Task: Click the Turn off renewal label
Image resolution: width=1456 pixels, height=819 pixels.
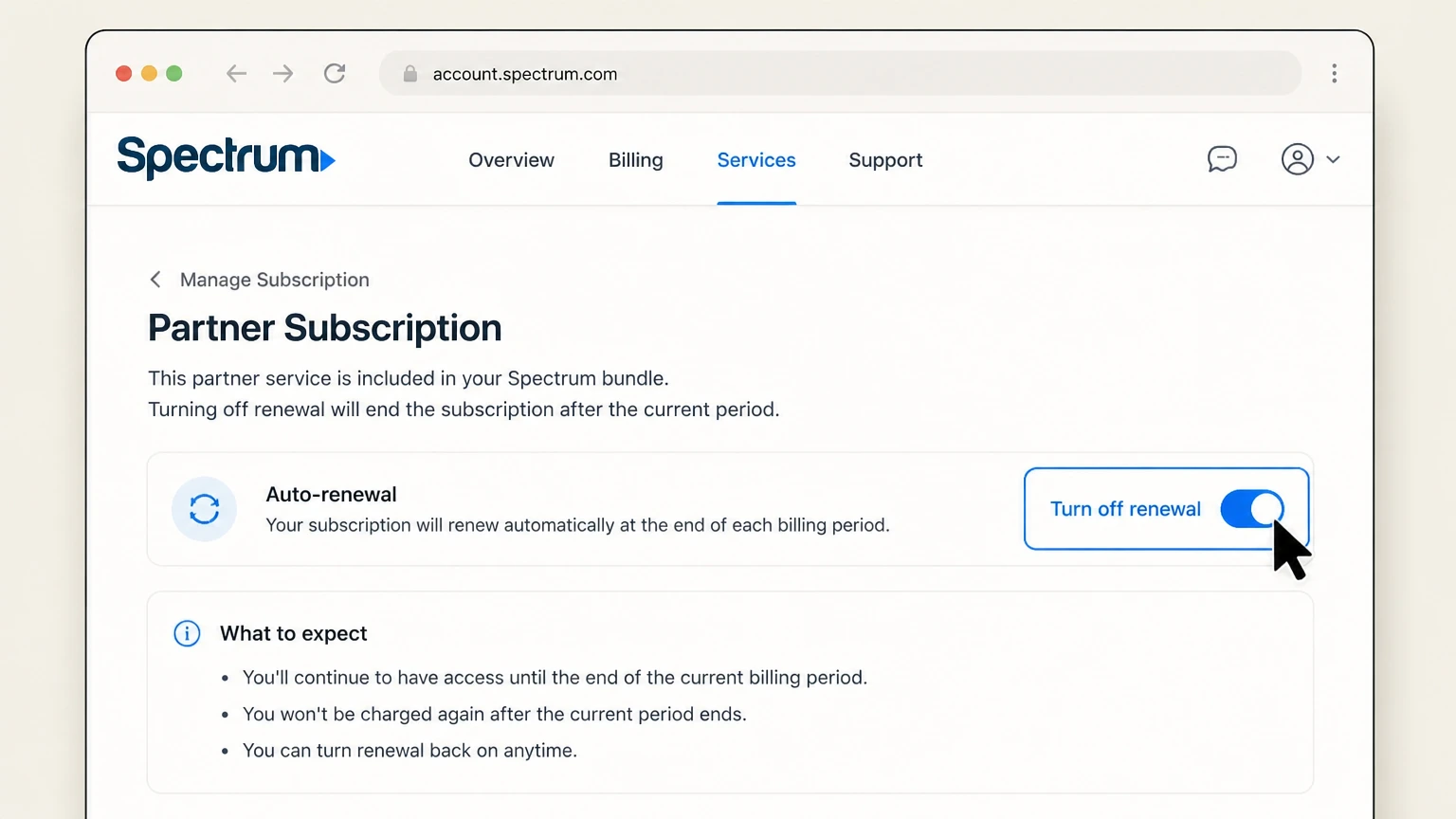Action: point(1125,509)
